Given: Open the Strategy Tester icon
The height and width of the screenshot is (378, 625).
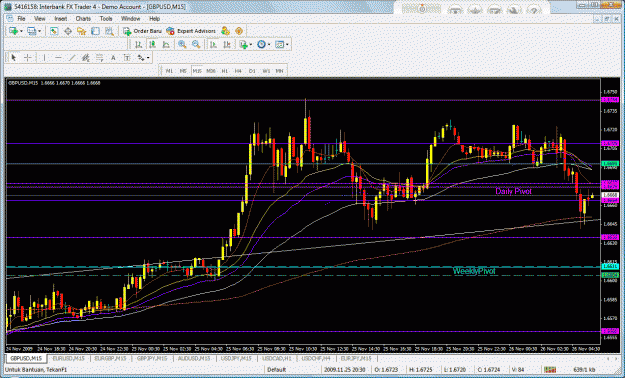Looking at the screenshot, I should (x=109, y=31).
